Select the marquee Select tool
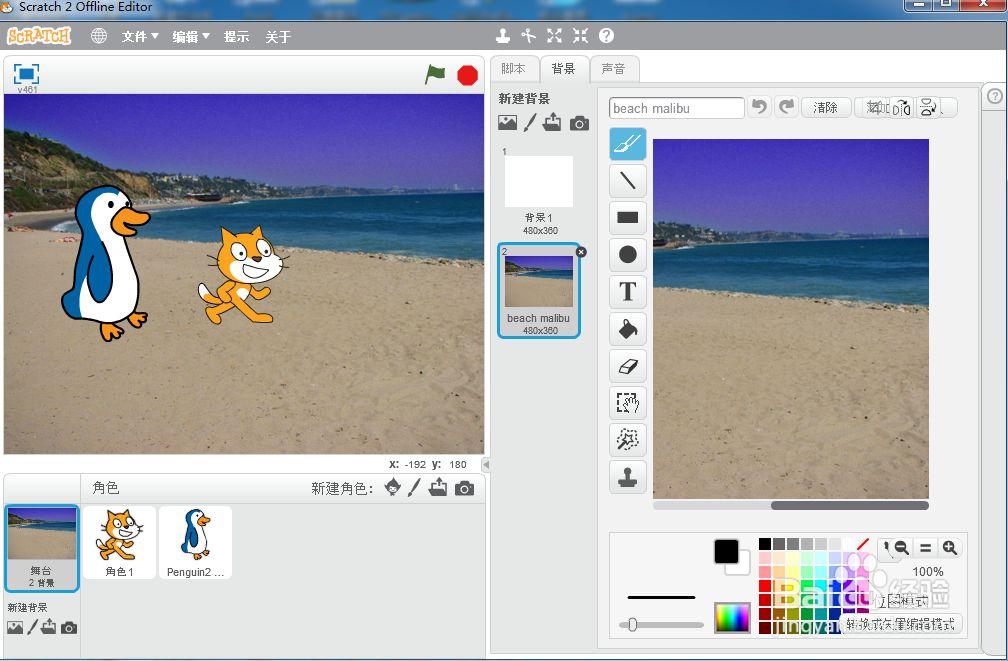This screenshot has height=661, width=1008. pos(627,403)
